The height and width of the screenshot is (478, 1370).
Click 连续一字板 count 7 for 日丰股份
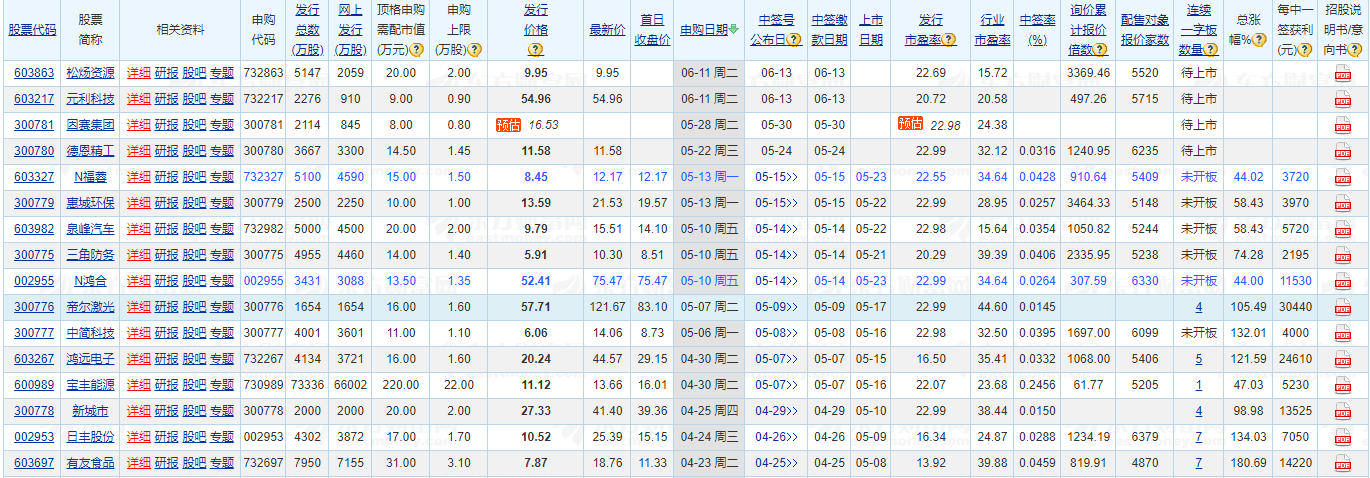pyautogui.click(x=1198, y=437)
